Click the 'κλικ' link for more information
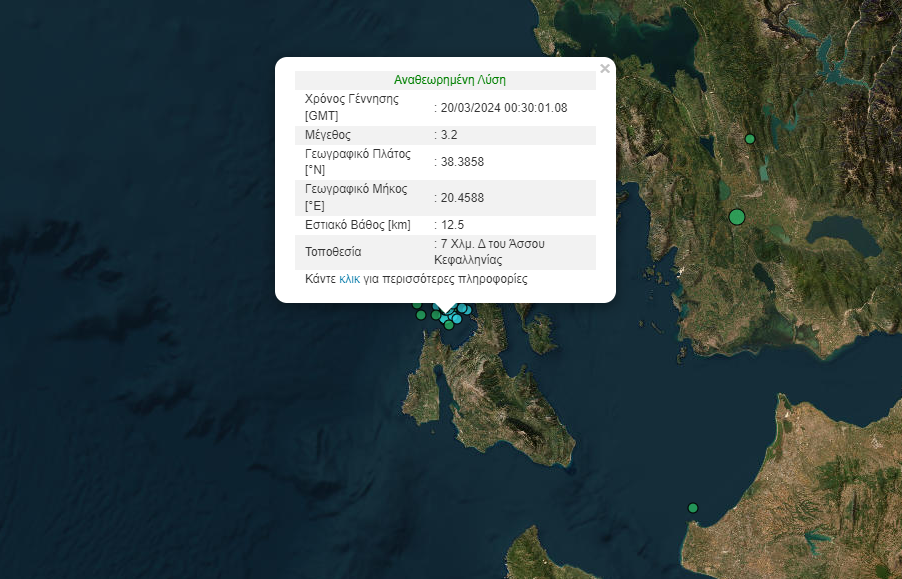This screenshot has width=902, height=579. pyautogui.click(x=349, y=279)
